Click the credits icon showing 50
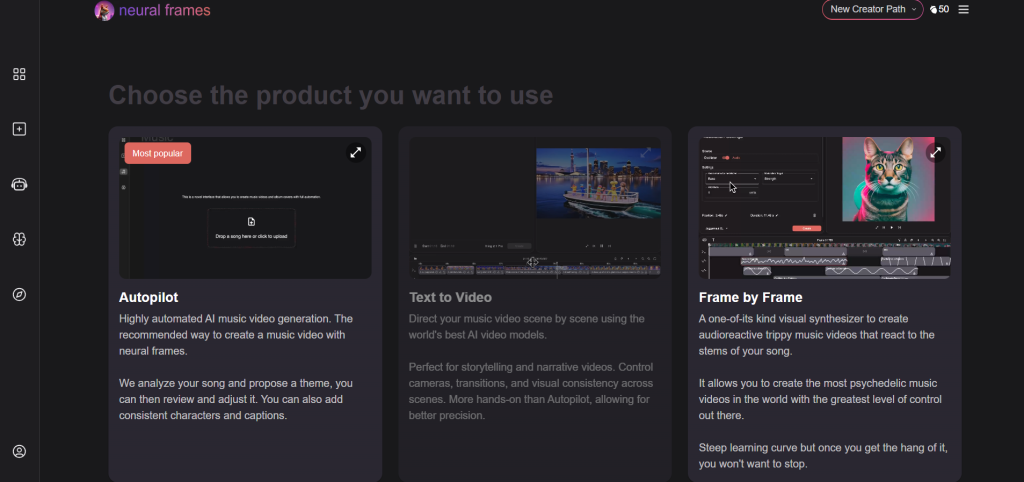The width and height of the screenshot is (1024, 482). point(938,10)
